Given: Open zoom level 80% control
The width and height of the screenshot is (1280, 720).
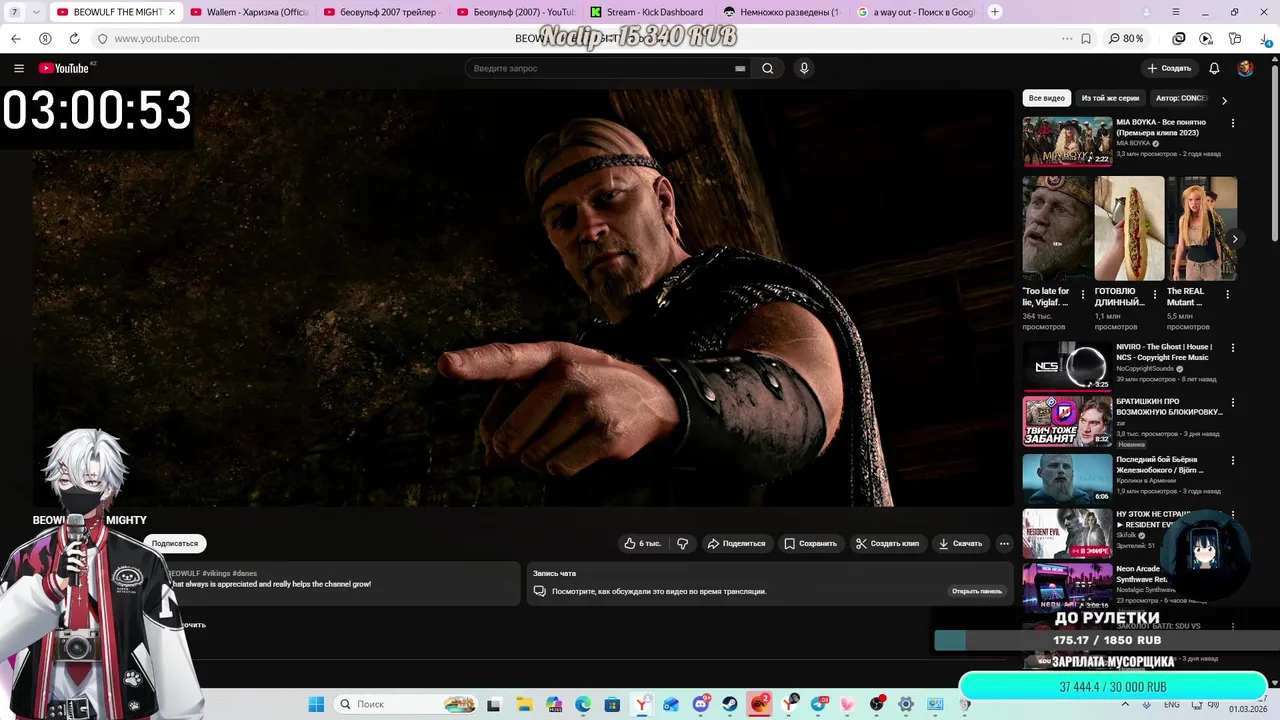Looking at the screenshot, I should click(1126, 38).
